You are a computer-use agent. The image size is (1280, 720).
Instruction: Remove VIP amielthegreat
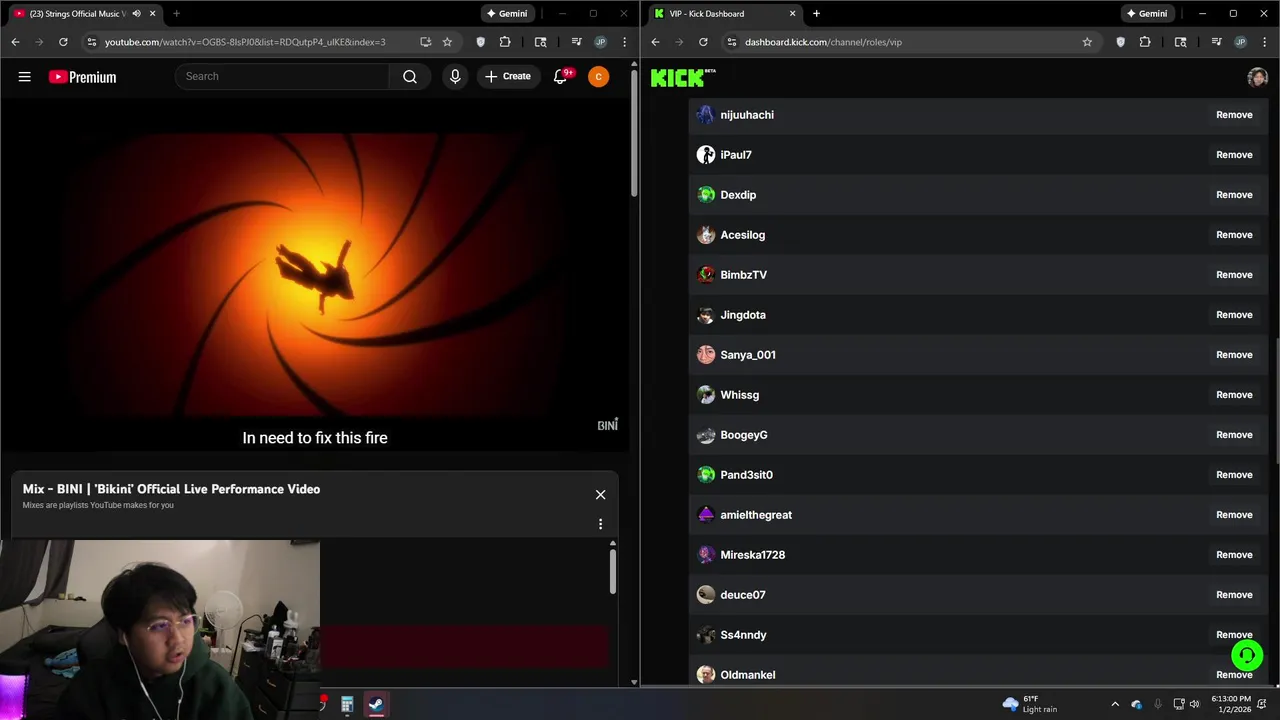(1234, 515)
